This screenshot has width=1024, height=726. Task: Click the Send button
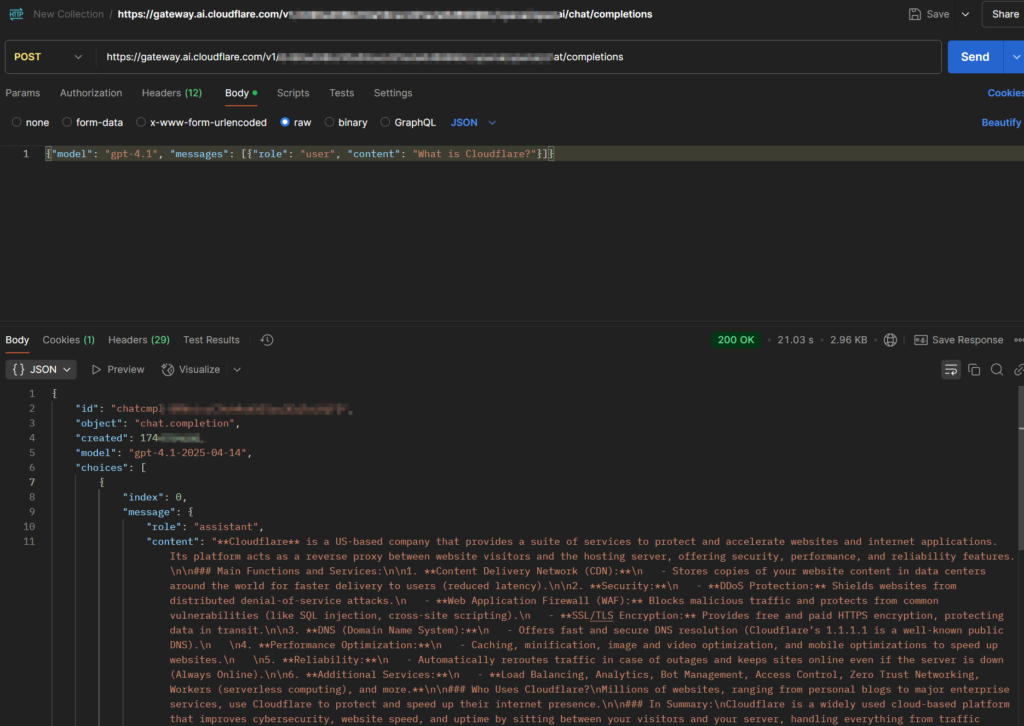974,57
